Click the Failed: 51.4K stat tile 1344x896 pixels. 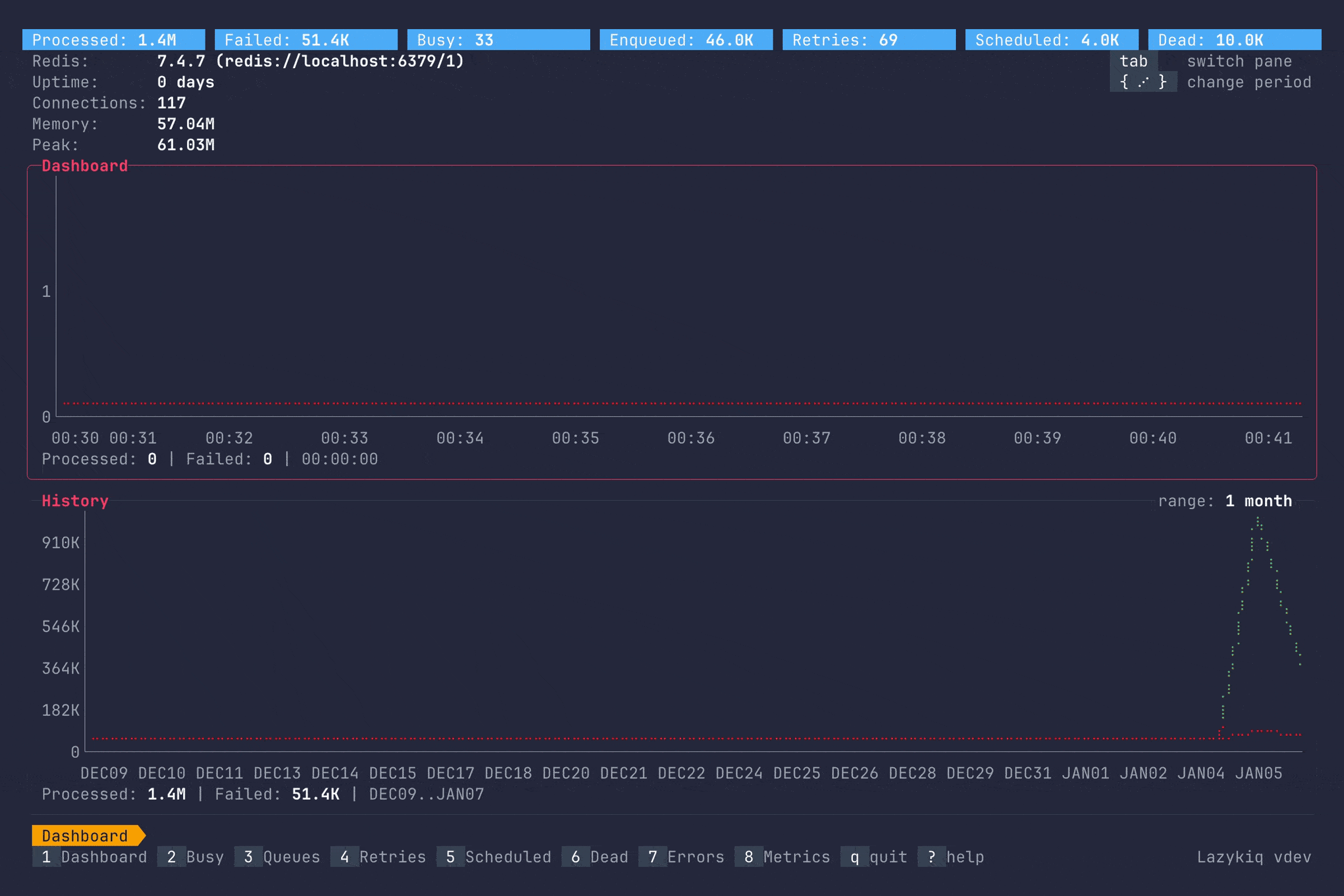click(305, 39)
